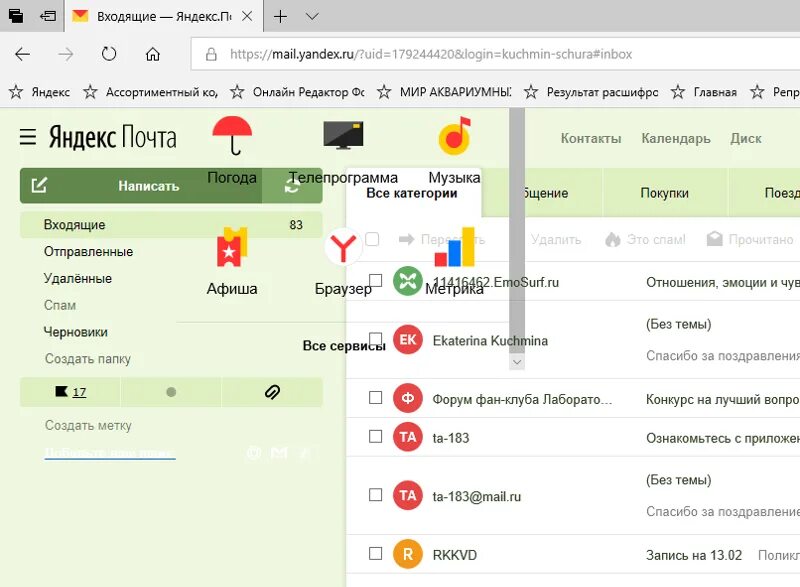Click the Написать compose button
Image resolution: width=800 pixels, height=587 pixels.
click(x=141, y=186)
